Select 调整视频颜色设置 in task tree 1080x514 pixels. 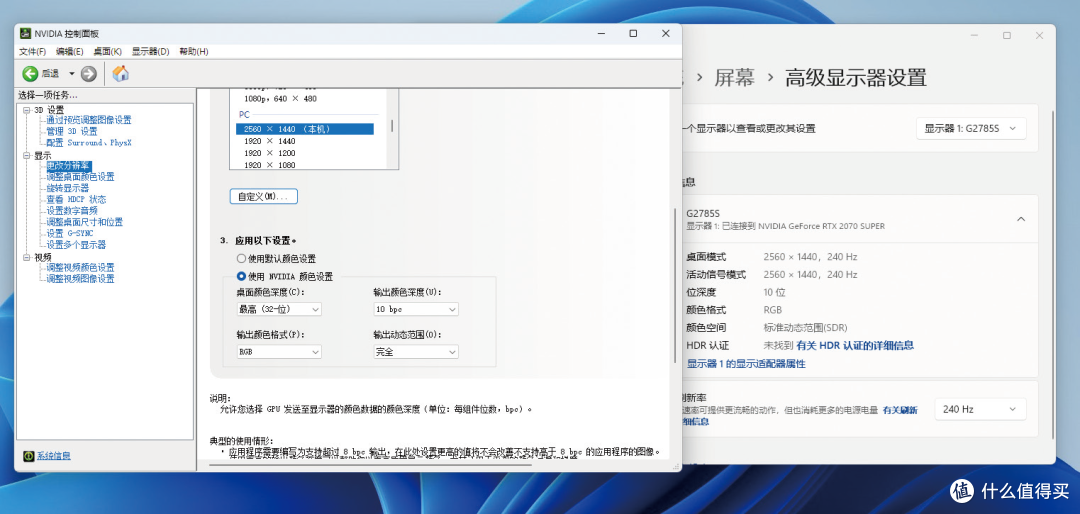80,267
